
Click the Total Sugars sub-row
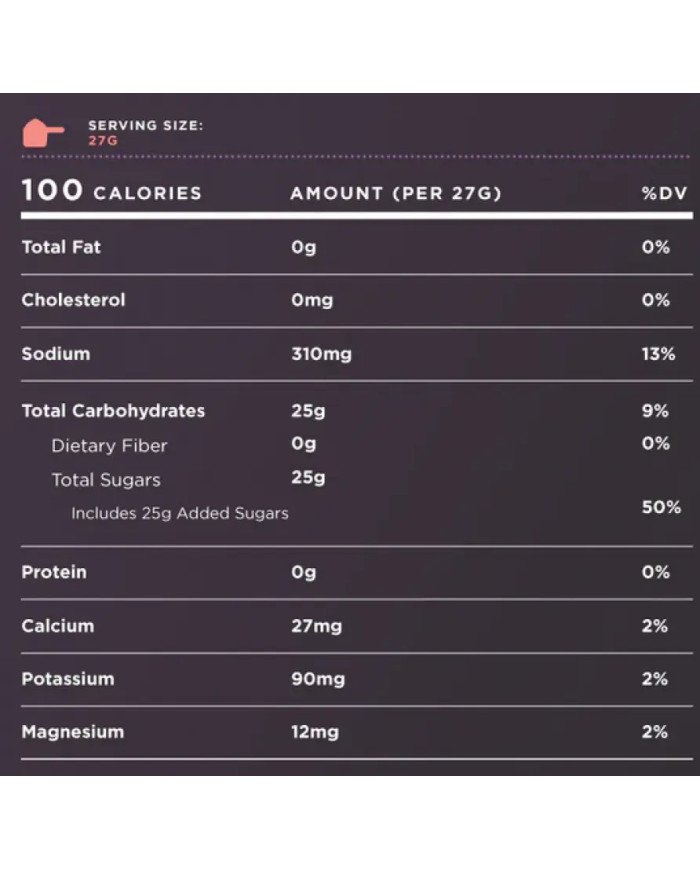coord(106,480)
